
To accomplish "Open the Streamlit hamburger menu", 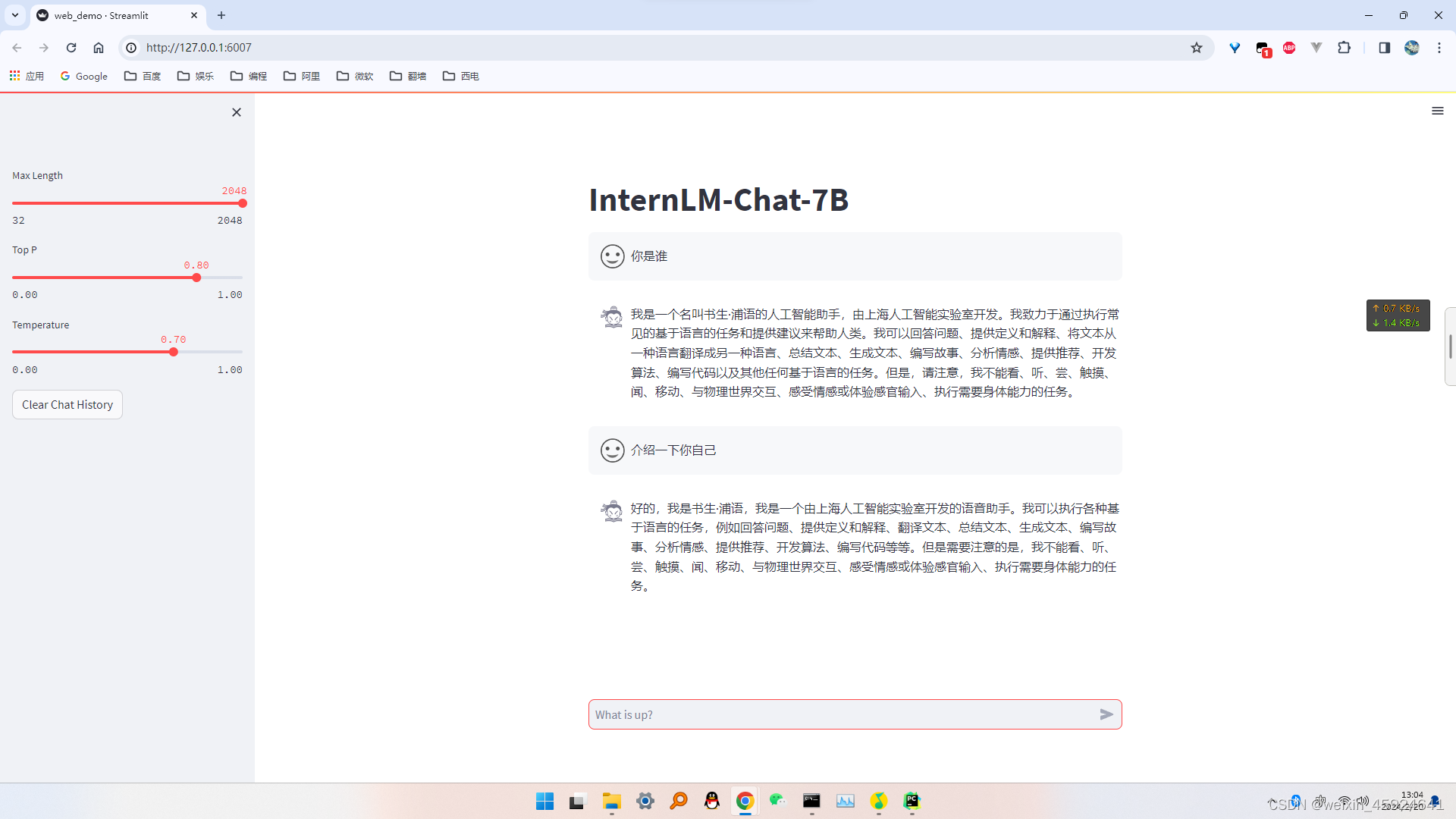I will pos(1437,111).
